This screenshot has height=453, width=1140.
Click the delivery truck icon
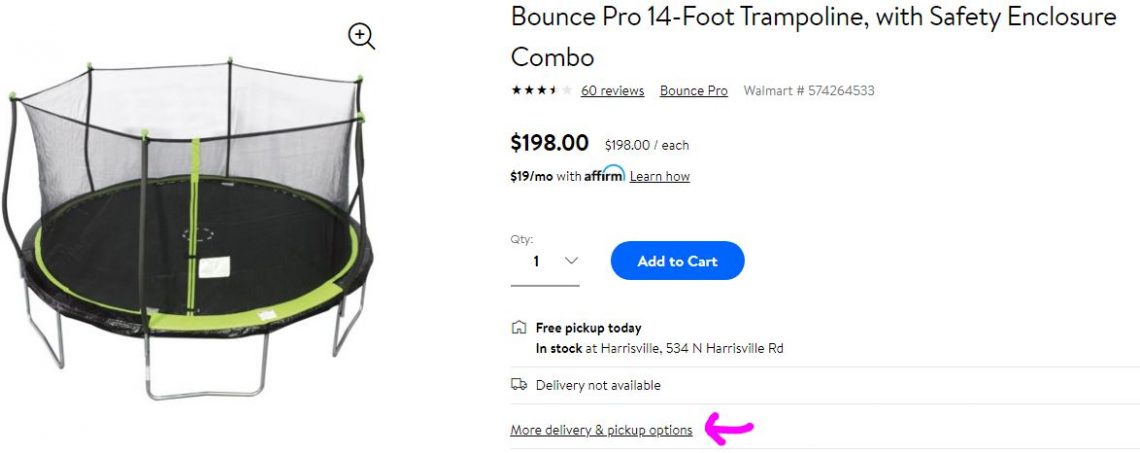click(518, 385)
